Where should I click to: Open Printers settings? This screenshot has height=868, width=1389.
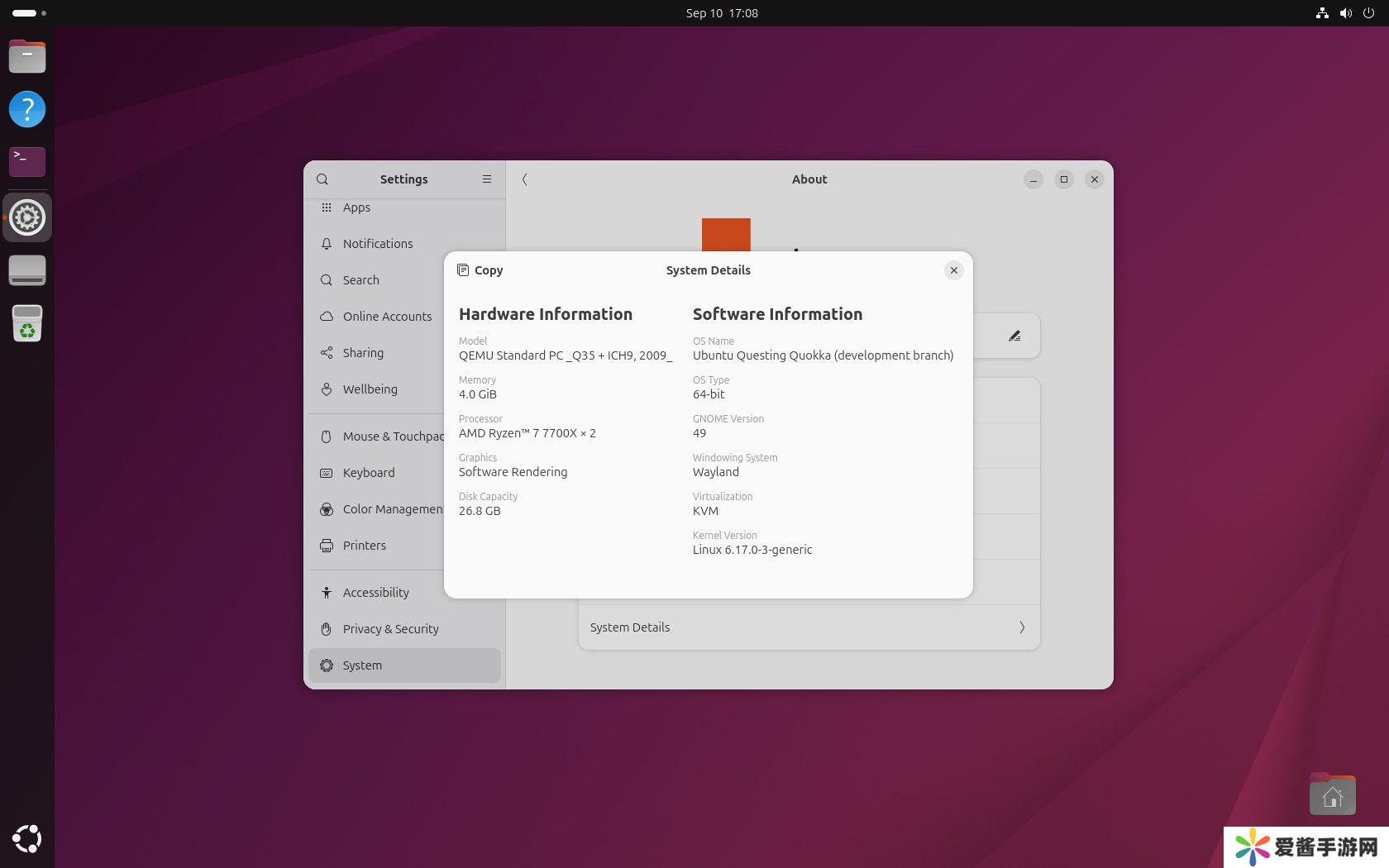coord(364,546)
